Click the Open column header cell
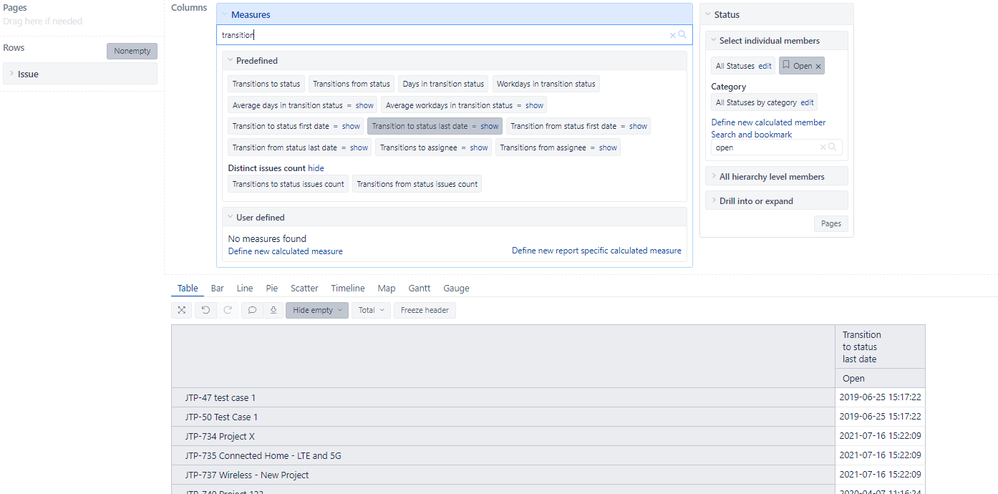 click(x=880, y=378)
